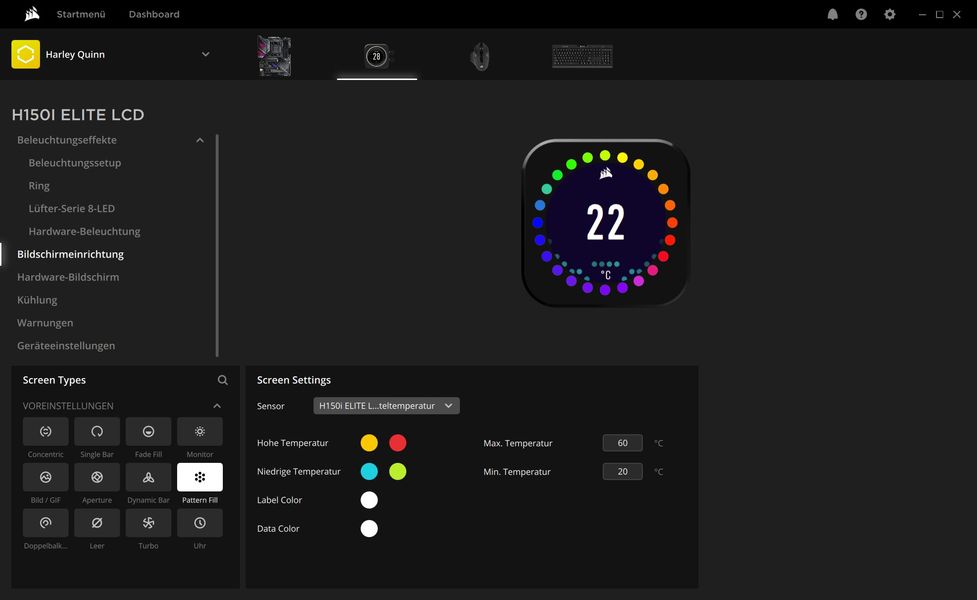Open Lüfter-Serie 8-LED entry
The width and height of the screenshot is (977, 600).
tap(72, 208)
